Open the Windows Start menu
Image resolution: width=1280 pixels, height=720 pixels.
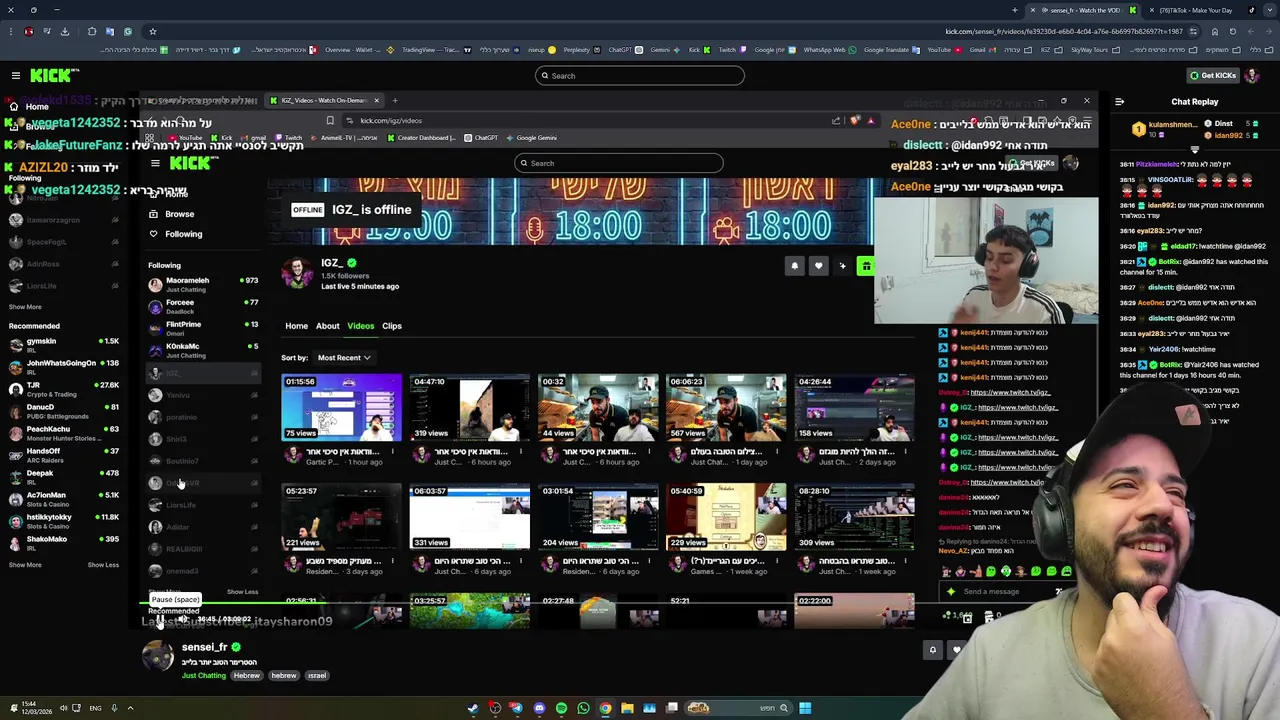(x=805, y=708)
